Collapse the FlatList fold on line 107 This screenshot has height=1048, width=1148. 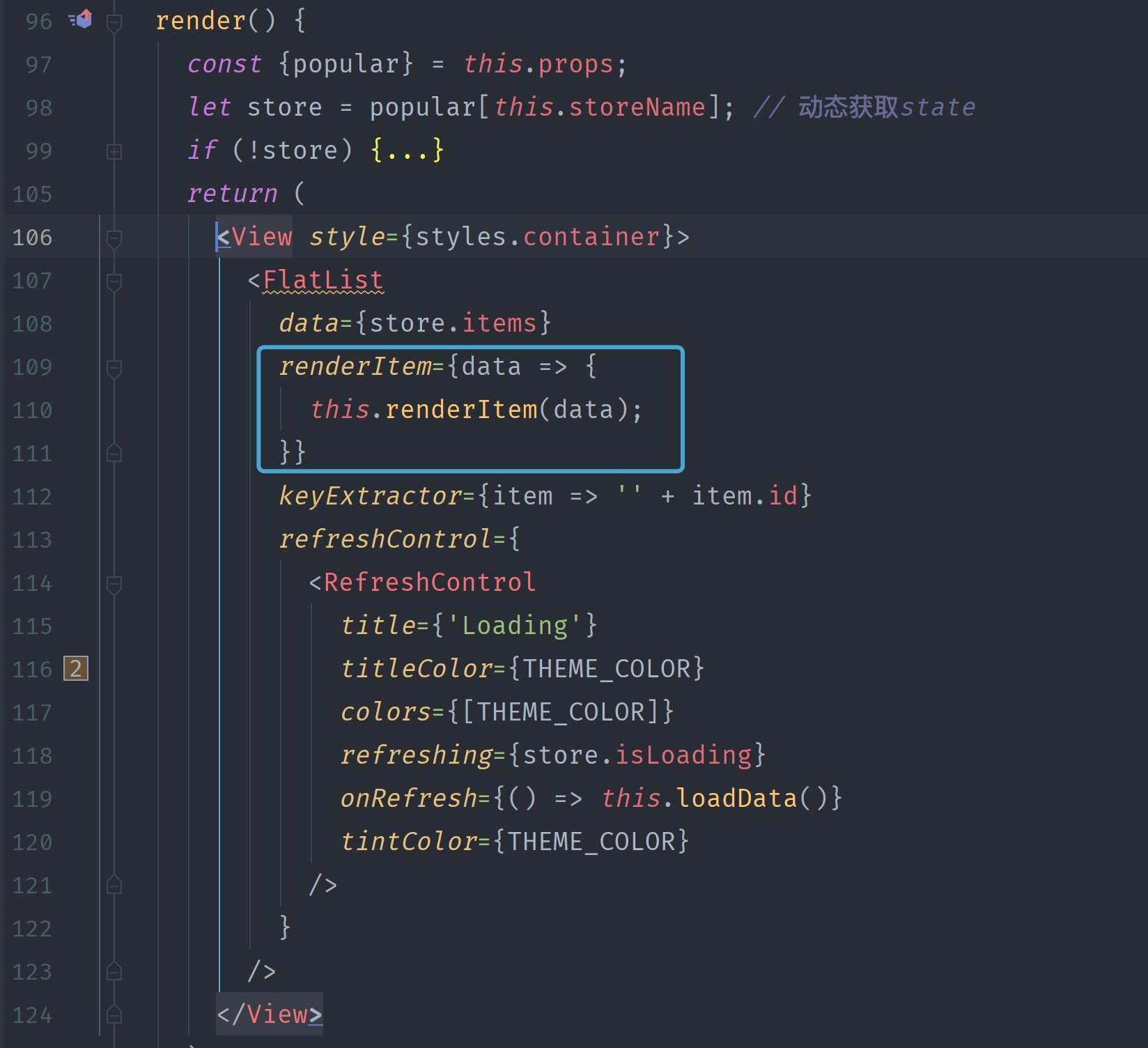(114, 282)
